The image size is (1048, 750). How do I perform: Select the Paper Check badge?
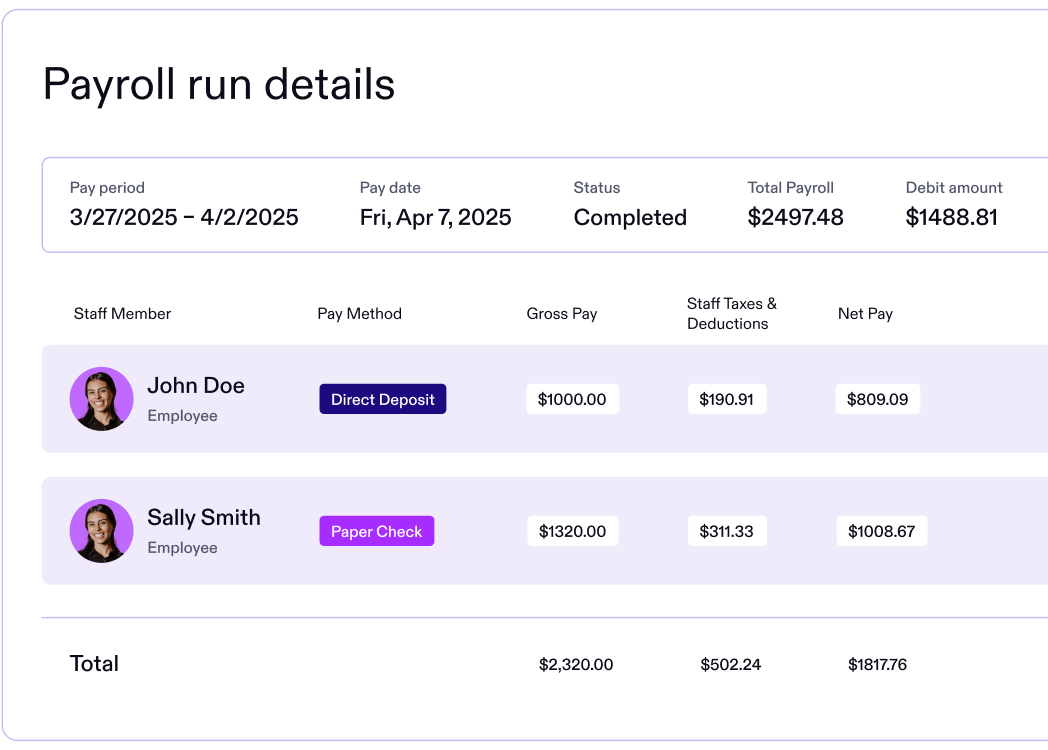[x=376, y=531]
